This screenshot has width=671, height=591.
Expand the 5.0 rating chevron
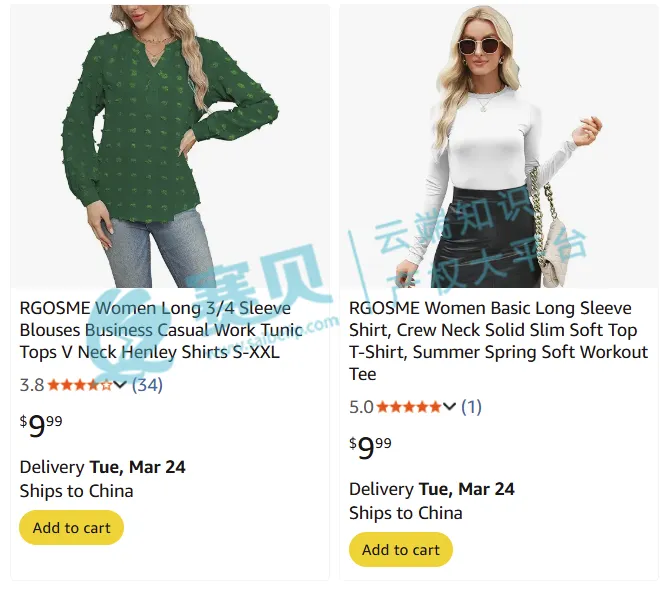449,406
